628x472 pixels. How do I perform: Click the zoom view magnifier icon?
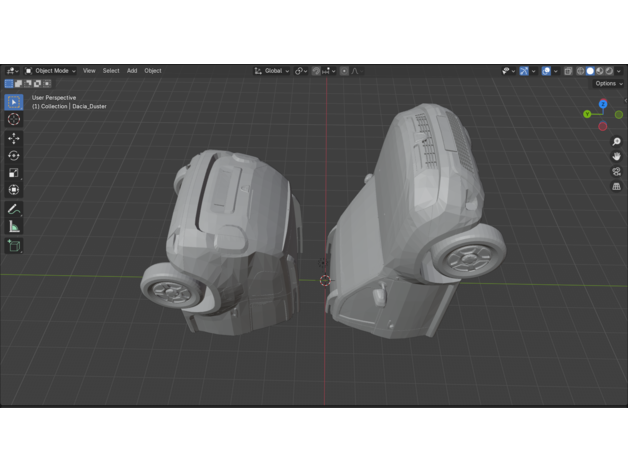[x=616, y=142]
